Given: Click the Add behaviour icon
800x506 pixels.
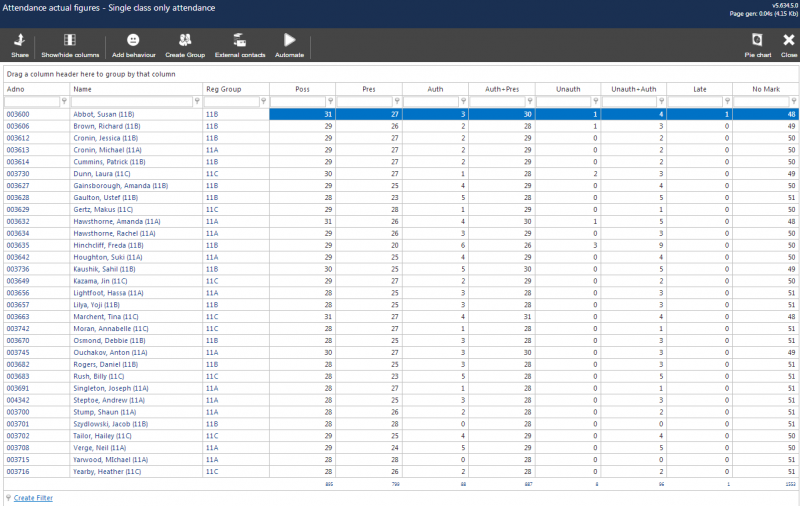Looking at the screenshot, I should (133, 40).
